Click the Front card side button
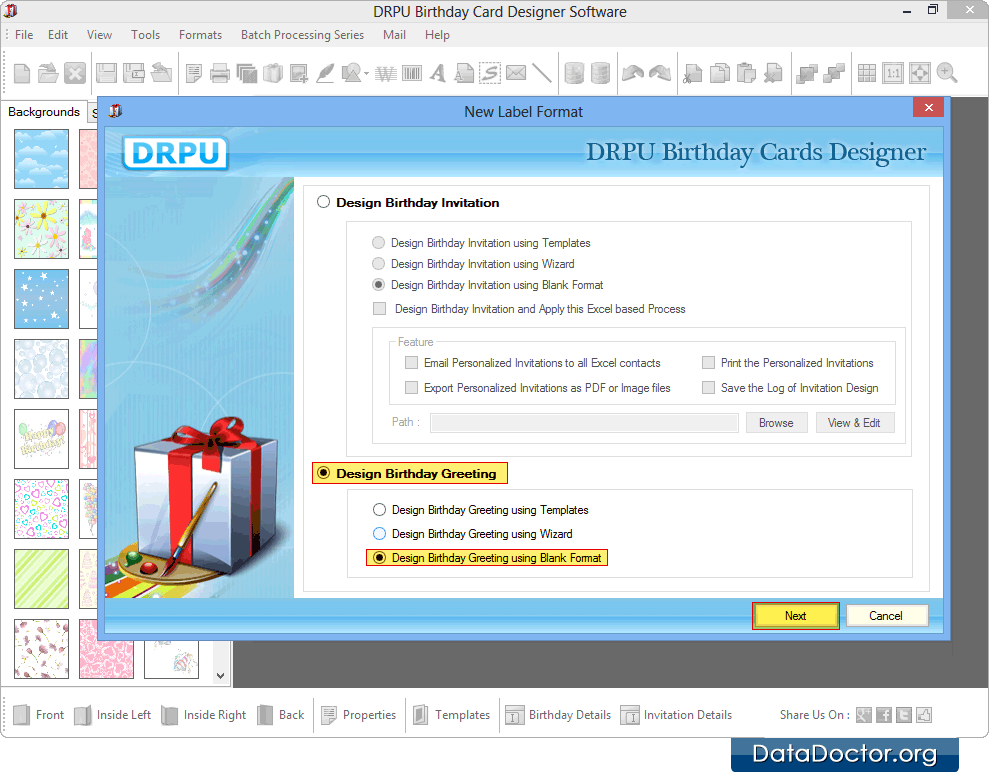989x772 pixels. tap(39, 715)
